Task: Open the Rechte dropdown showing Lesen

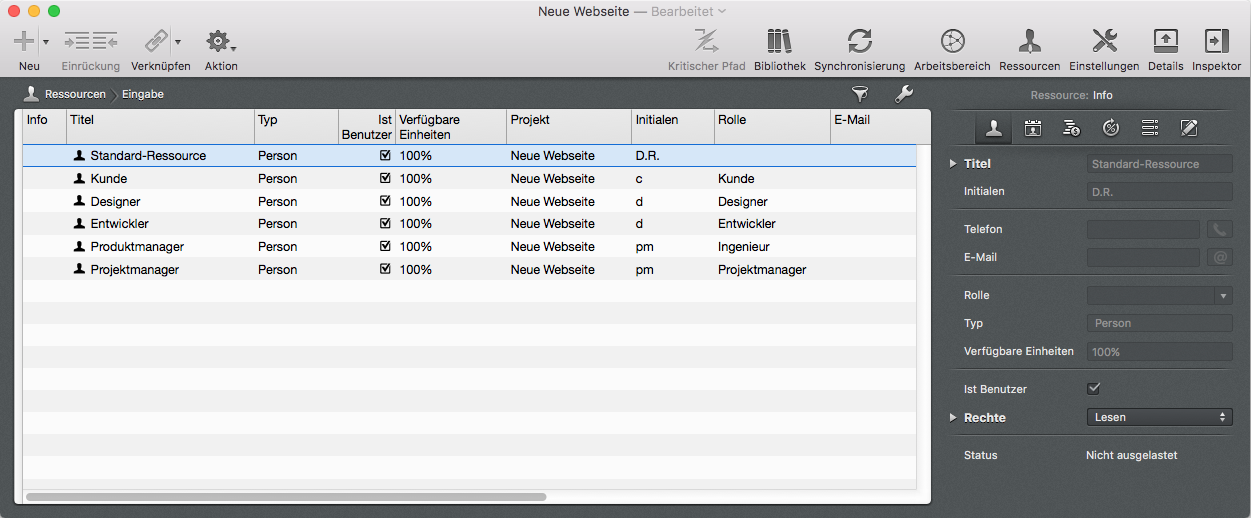Action: pyautogui.click(x=1159, y=417)
